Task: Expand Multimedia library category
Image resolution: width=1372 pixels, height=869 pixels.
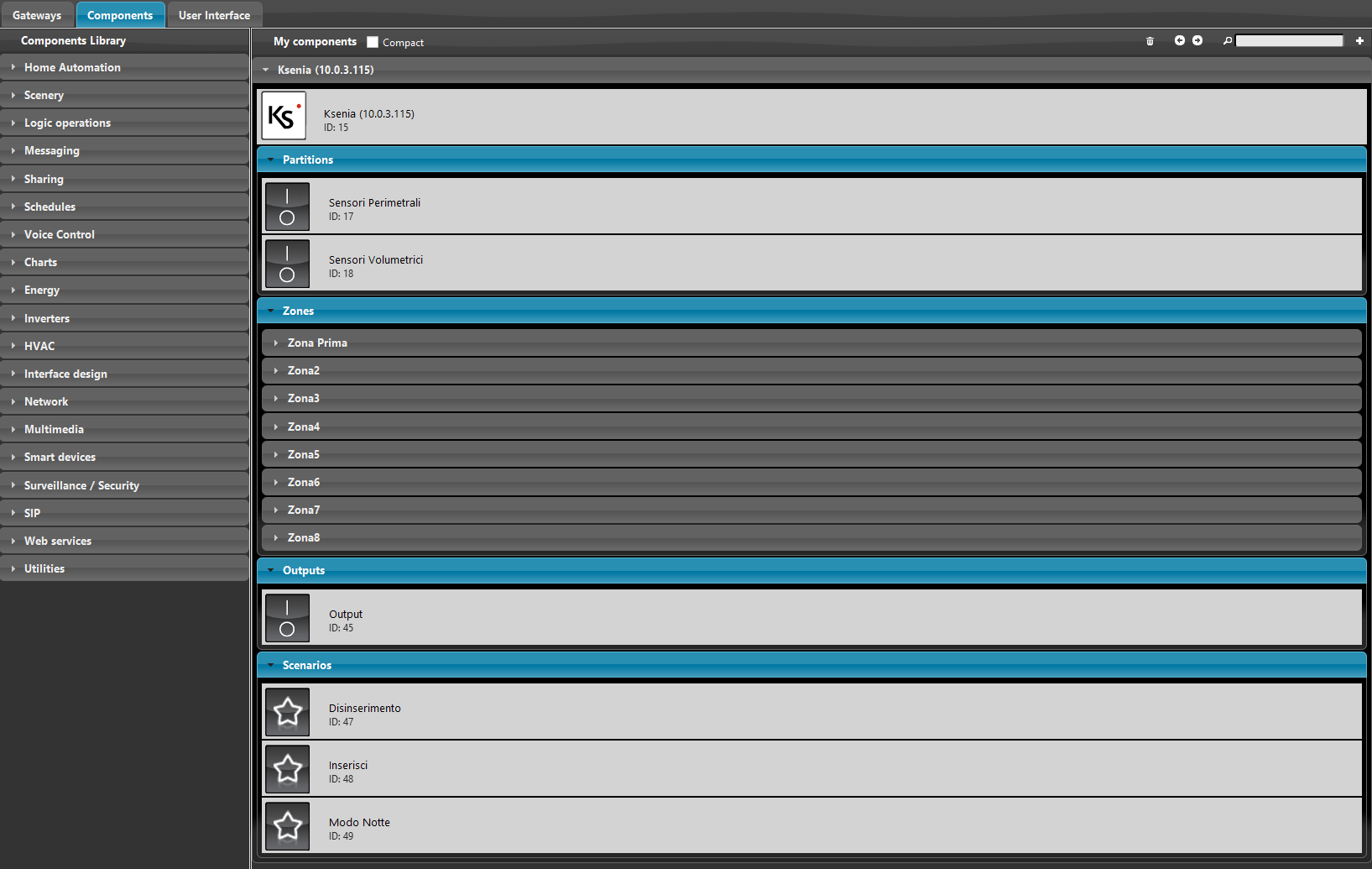Action: tap(124, 429)
